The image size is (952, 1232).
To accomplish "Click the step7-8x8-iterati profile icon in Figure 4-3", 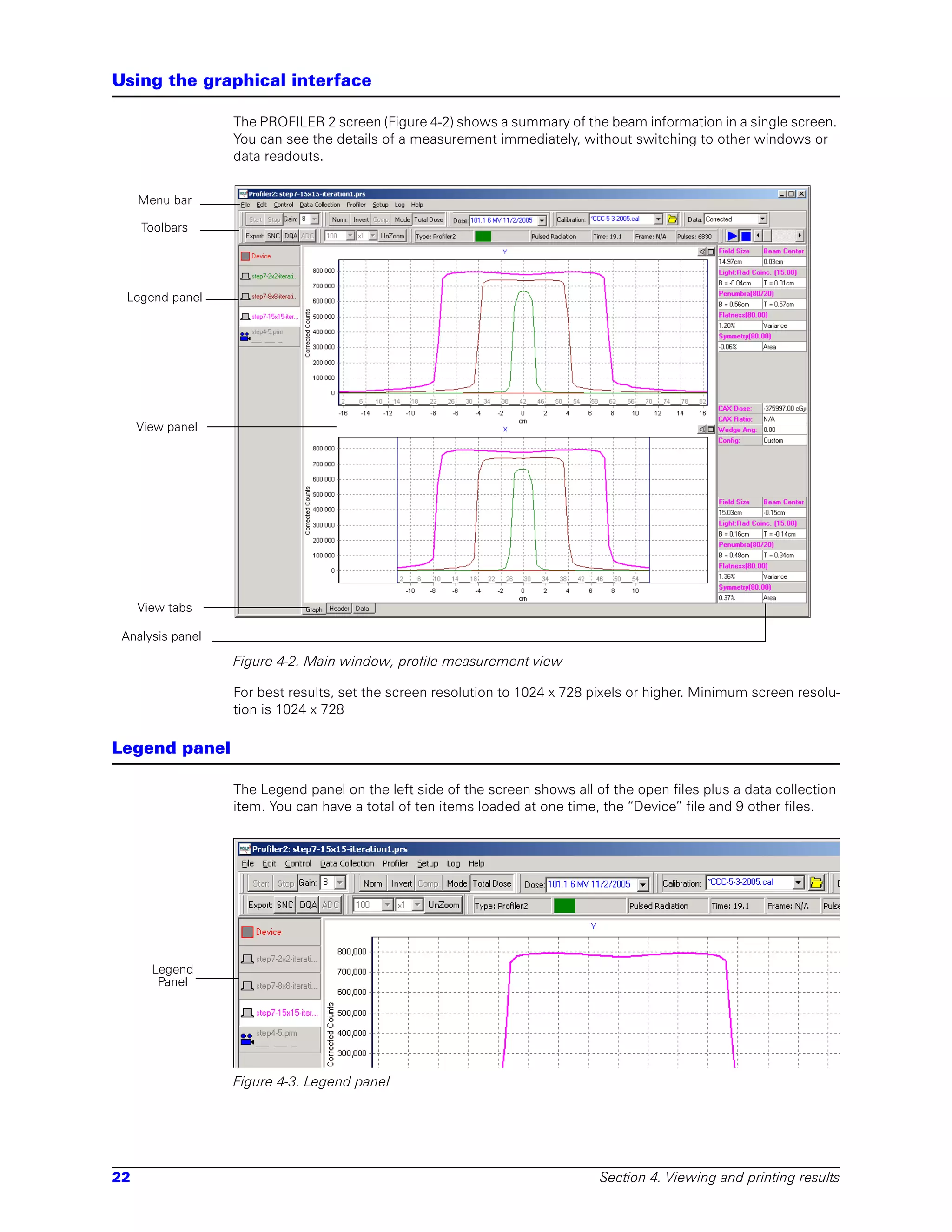I will pyautogui.click(x=248, y=986).
